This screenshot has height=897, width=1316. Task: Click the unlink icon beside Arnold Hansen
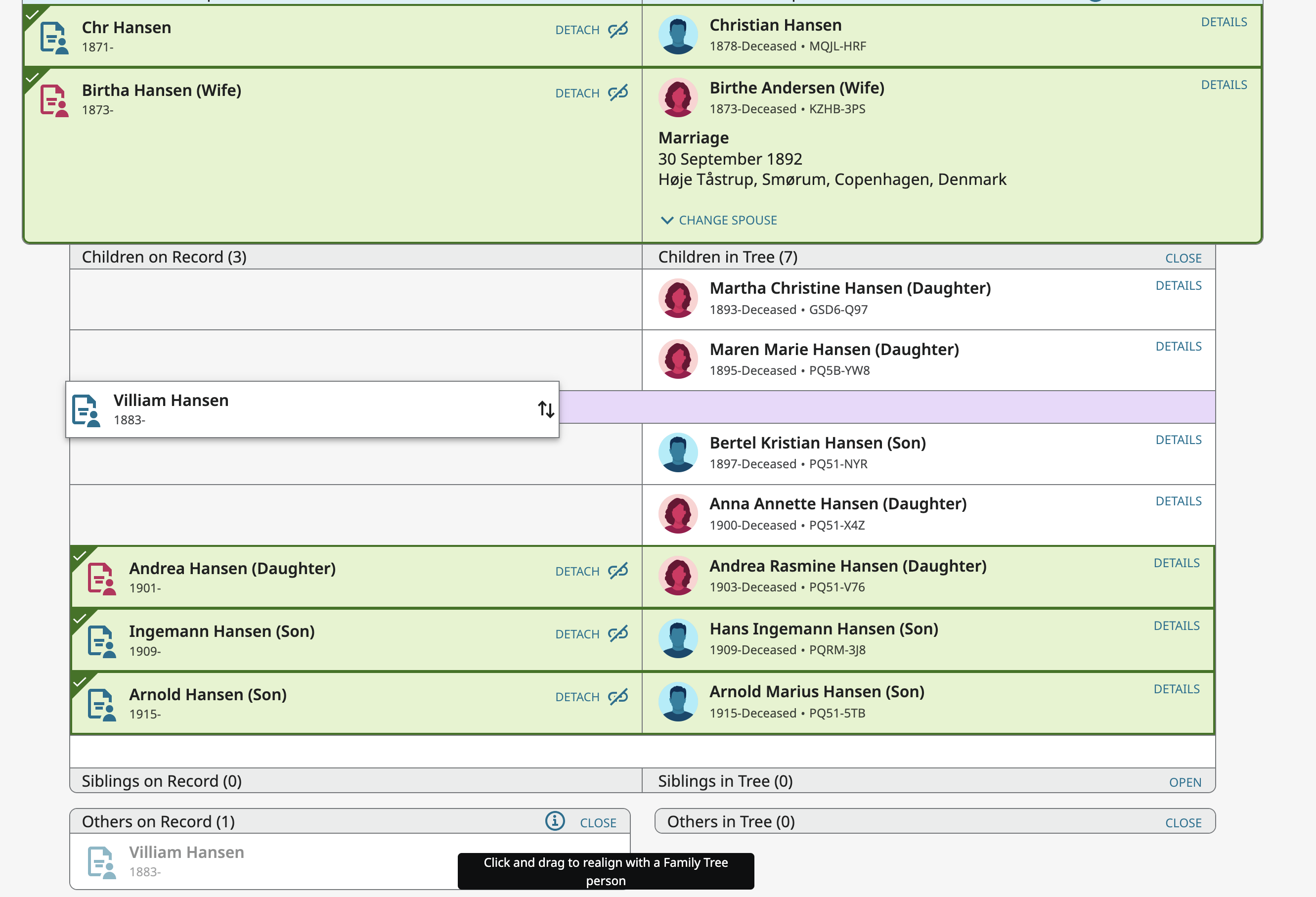pyautogui.click(x=618, y=697)
